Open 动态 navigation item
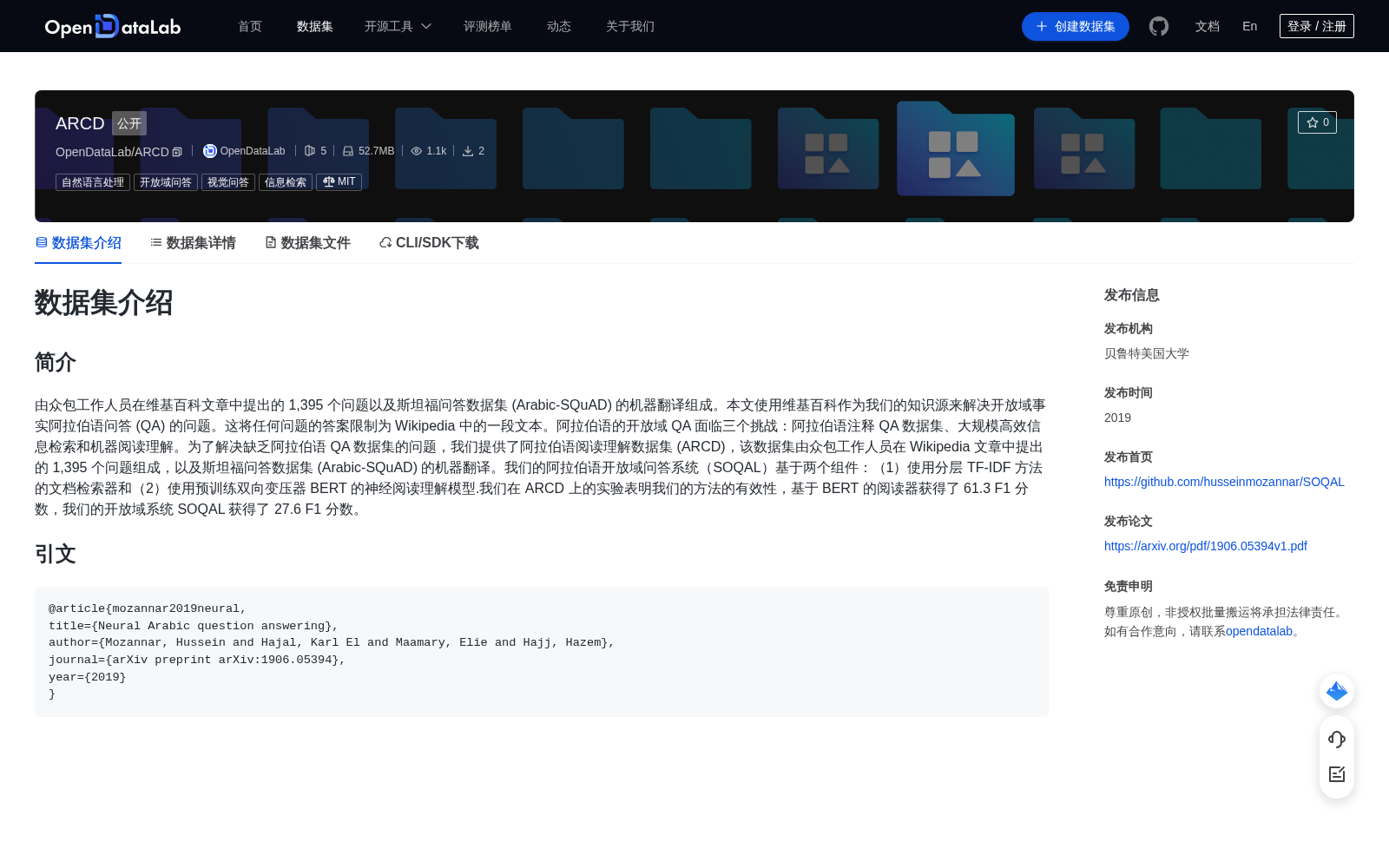The height and width of the screenshot is (868, 1389). pos(559,26)
